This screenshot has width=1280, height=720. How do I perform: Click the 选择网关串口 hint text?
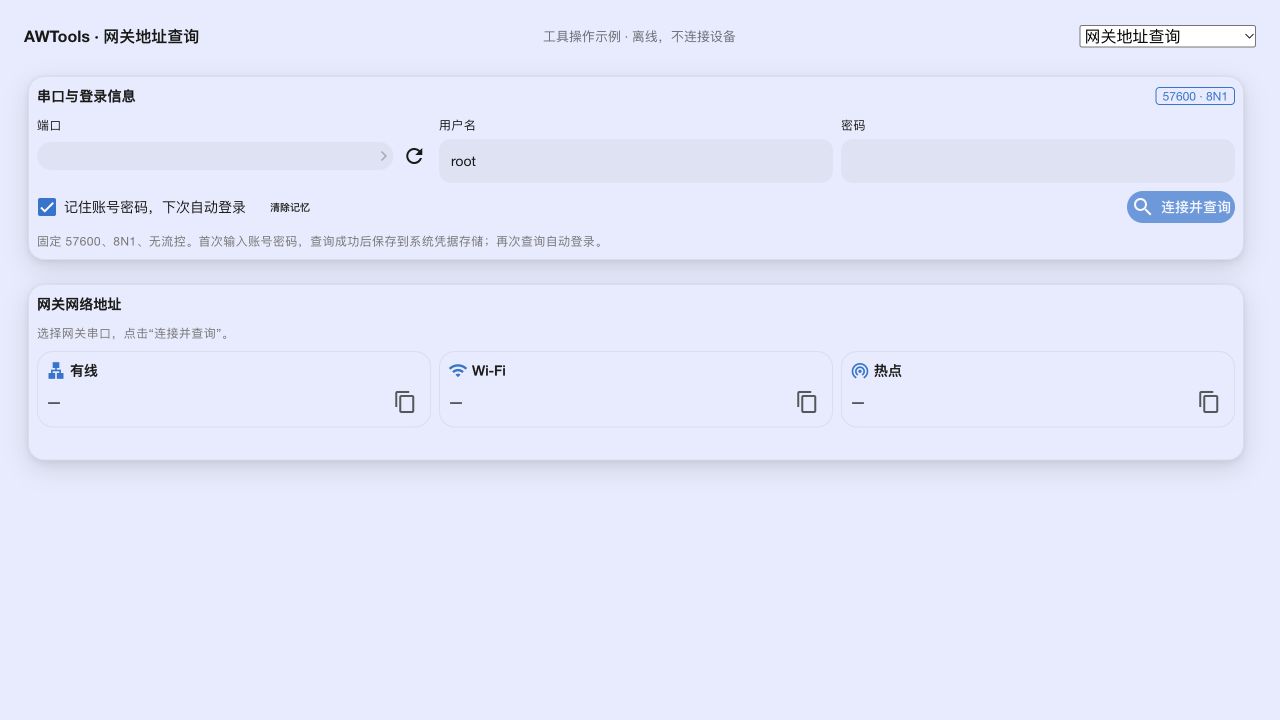click(x=135, y=334)
